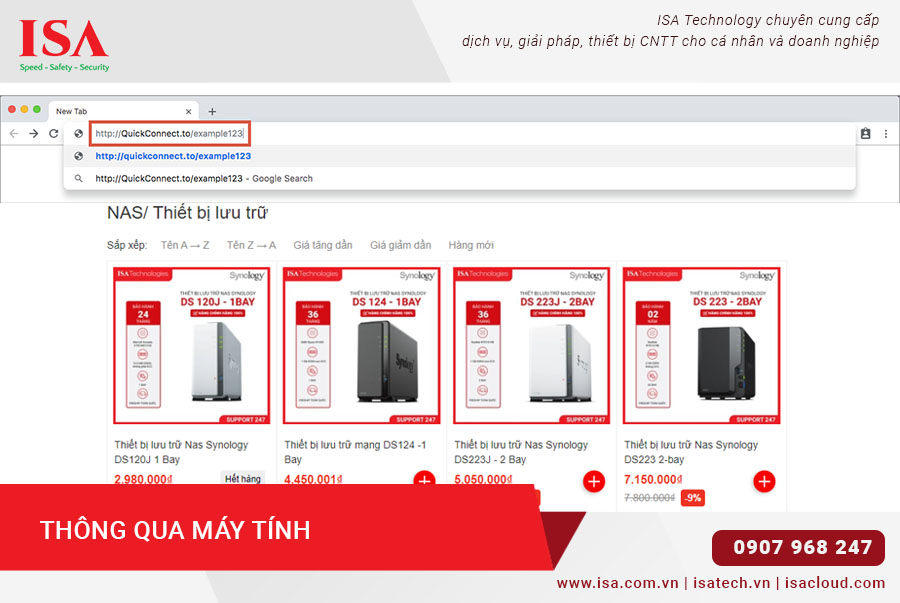Click the browser forward arrow

pyautogui.click(x=34, y=134)
